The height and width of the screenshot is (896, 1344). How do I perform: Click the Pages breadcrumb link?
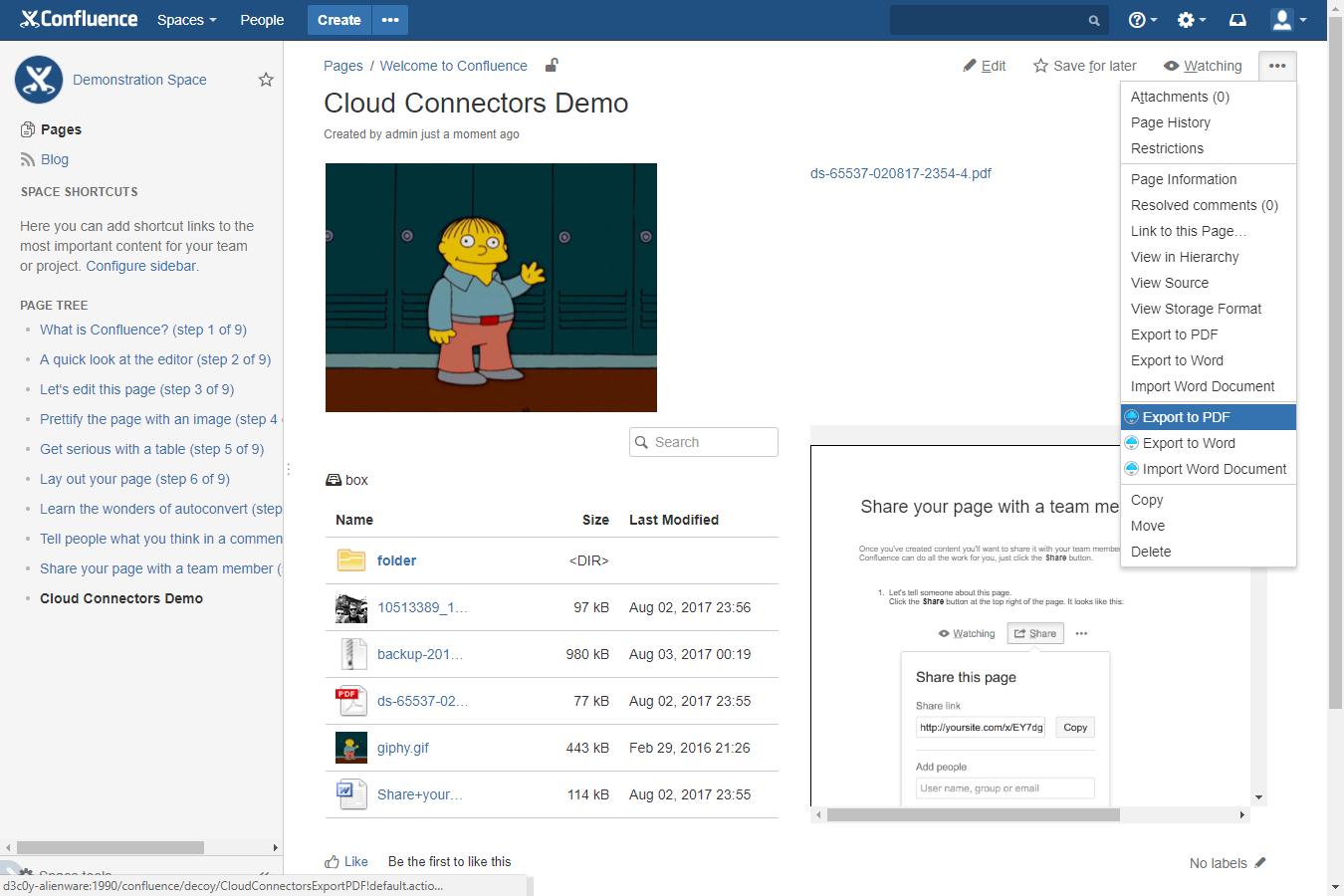pos(343,66)
